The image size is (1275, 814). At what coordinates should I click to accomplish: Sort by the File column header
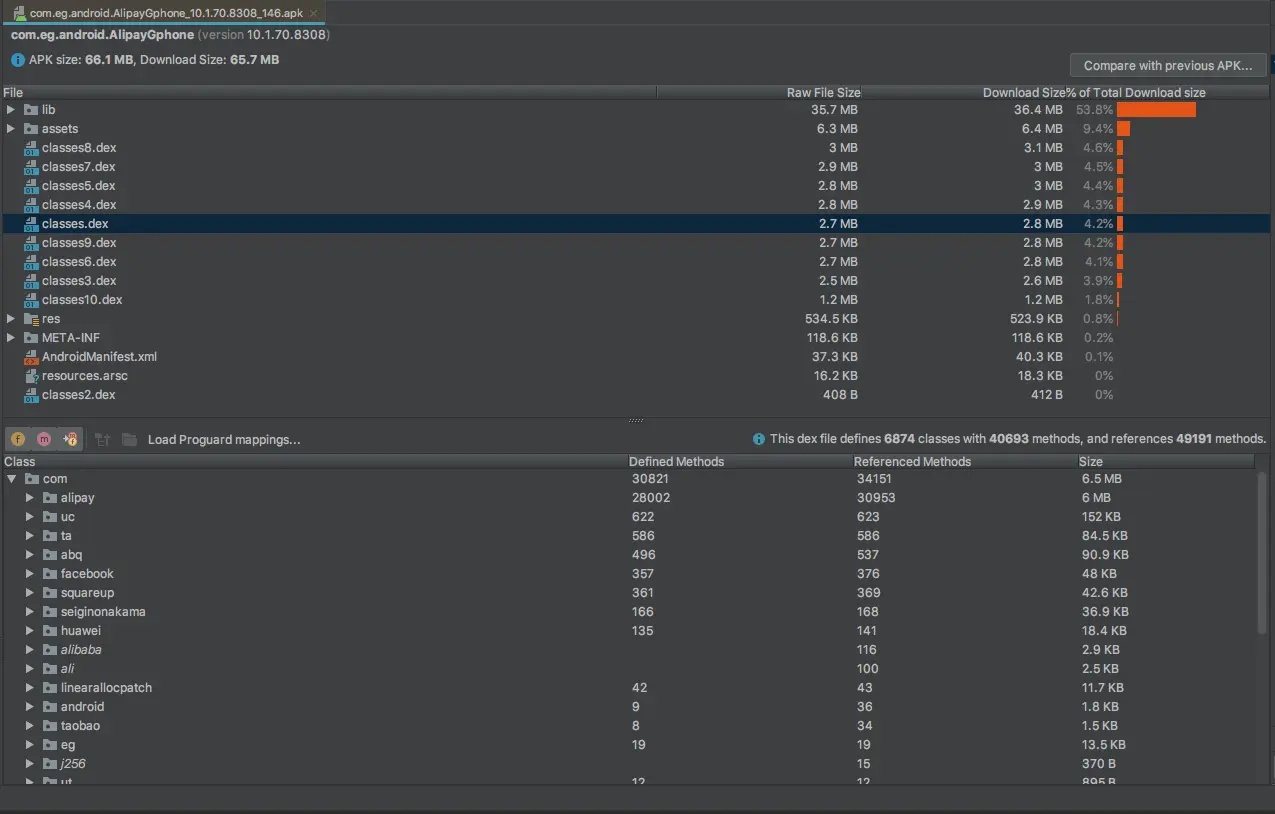pyautogui.click(x=328, y=92)
